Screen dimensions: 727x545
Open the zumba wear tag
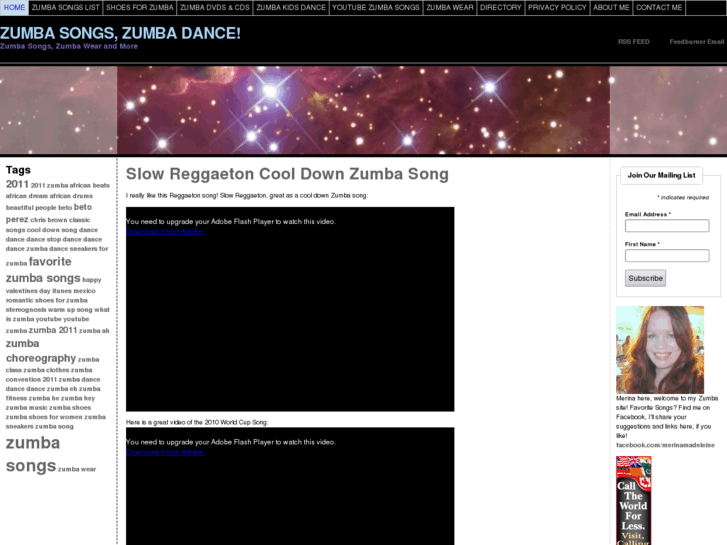[77, 469]
